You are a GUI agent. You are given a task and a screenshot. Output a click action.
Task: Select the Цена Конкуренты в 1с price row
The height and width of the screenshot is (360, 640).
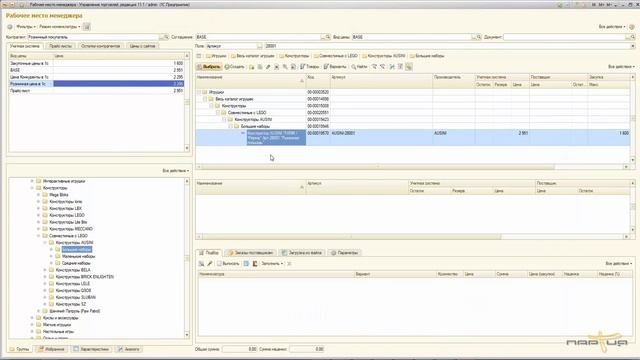click(x=96, y=77)
